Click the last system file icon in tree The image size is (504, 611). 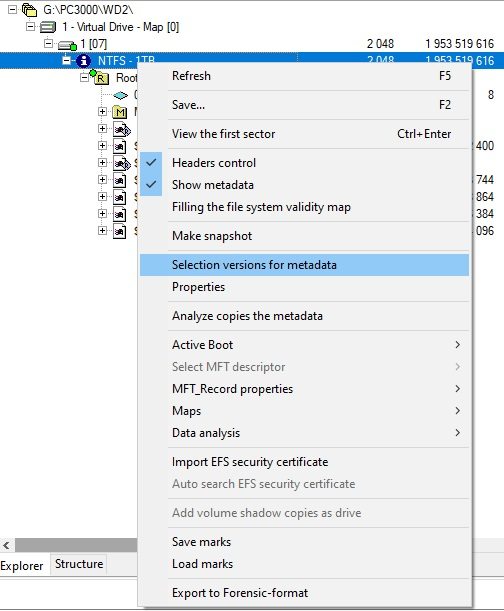click(120, 231)
